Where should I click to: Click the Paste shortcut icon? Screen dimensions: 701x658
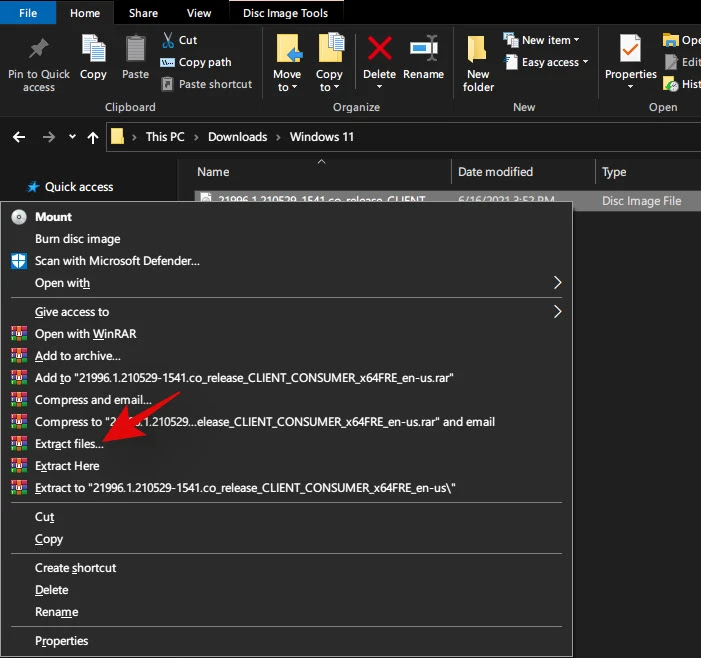click(167, 84)
